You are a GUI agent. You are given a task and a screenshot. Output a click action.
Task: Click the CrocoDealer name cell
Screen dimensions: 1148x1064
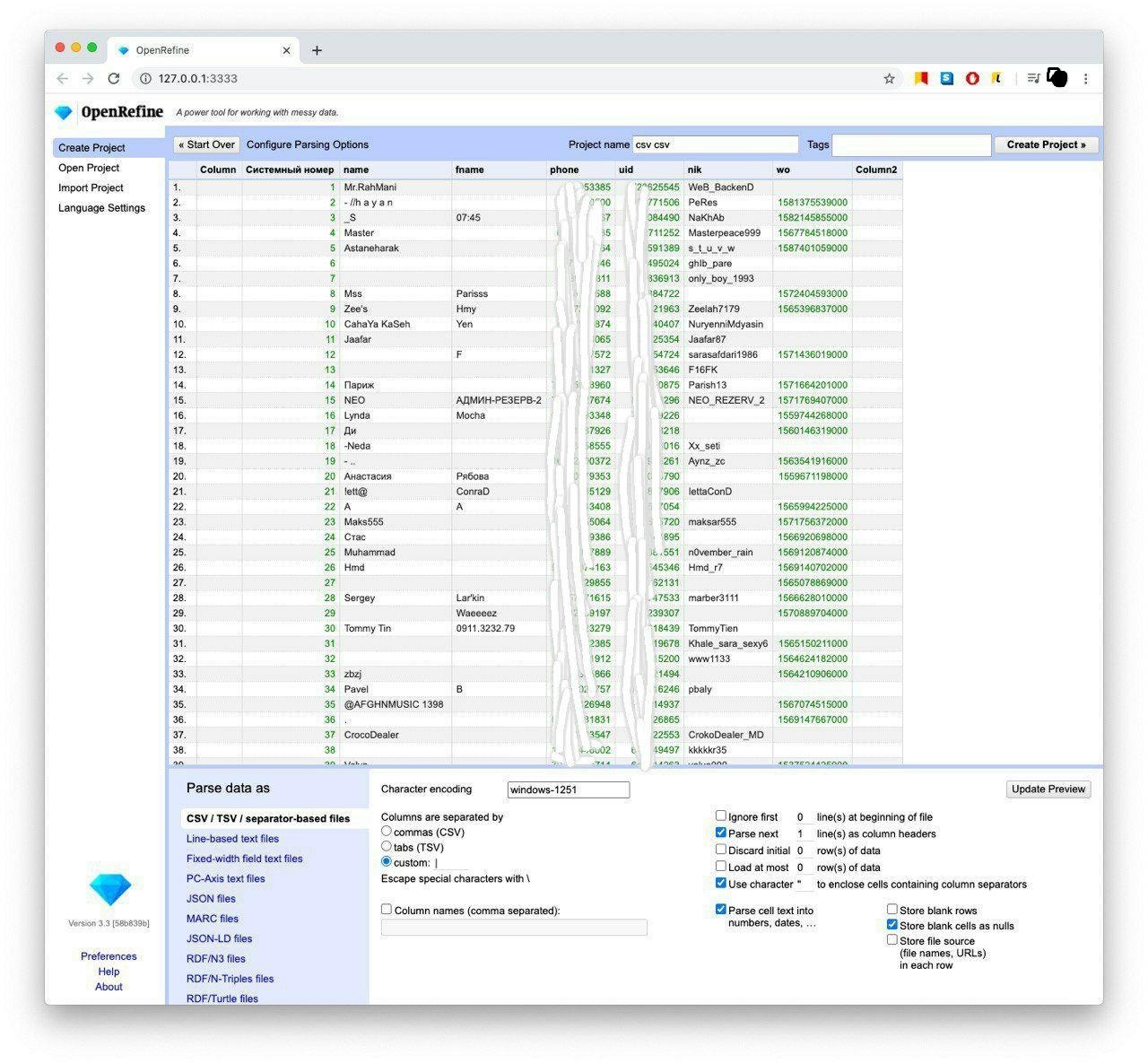point(396,735)
